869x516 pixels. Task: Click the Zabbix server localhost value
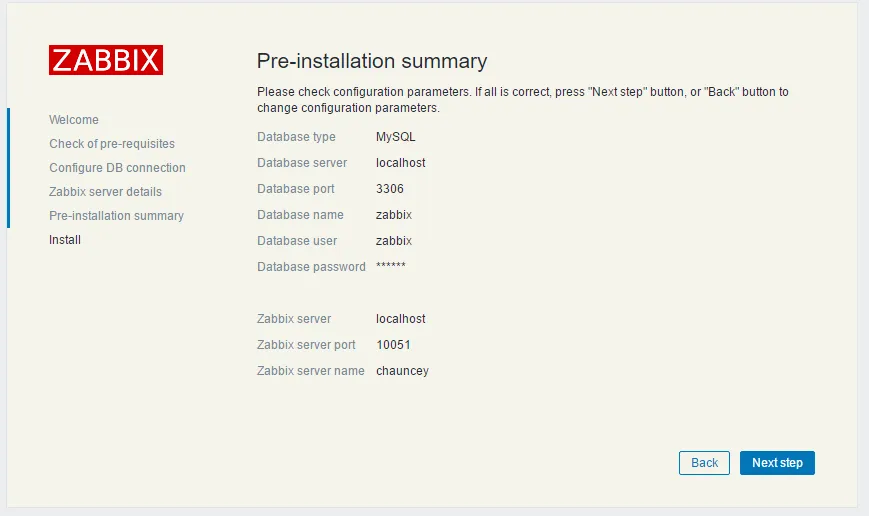click(x=400, y=319)
